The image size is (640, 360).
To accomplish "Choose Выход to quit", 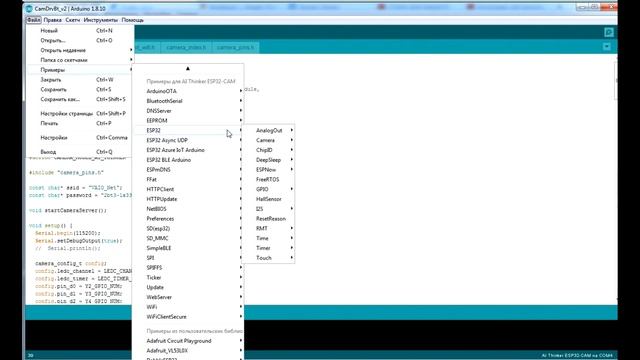I will pyautogui.click(x=80, y=152).
